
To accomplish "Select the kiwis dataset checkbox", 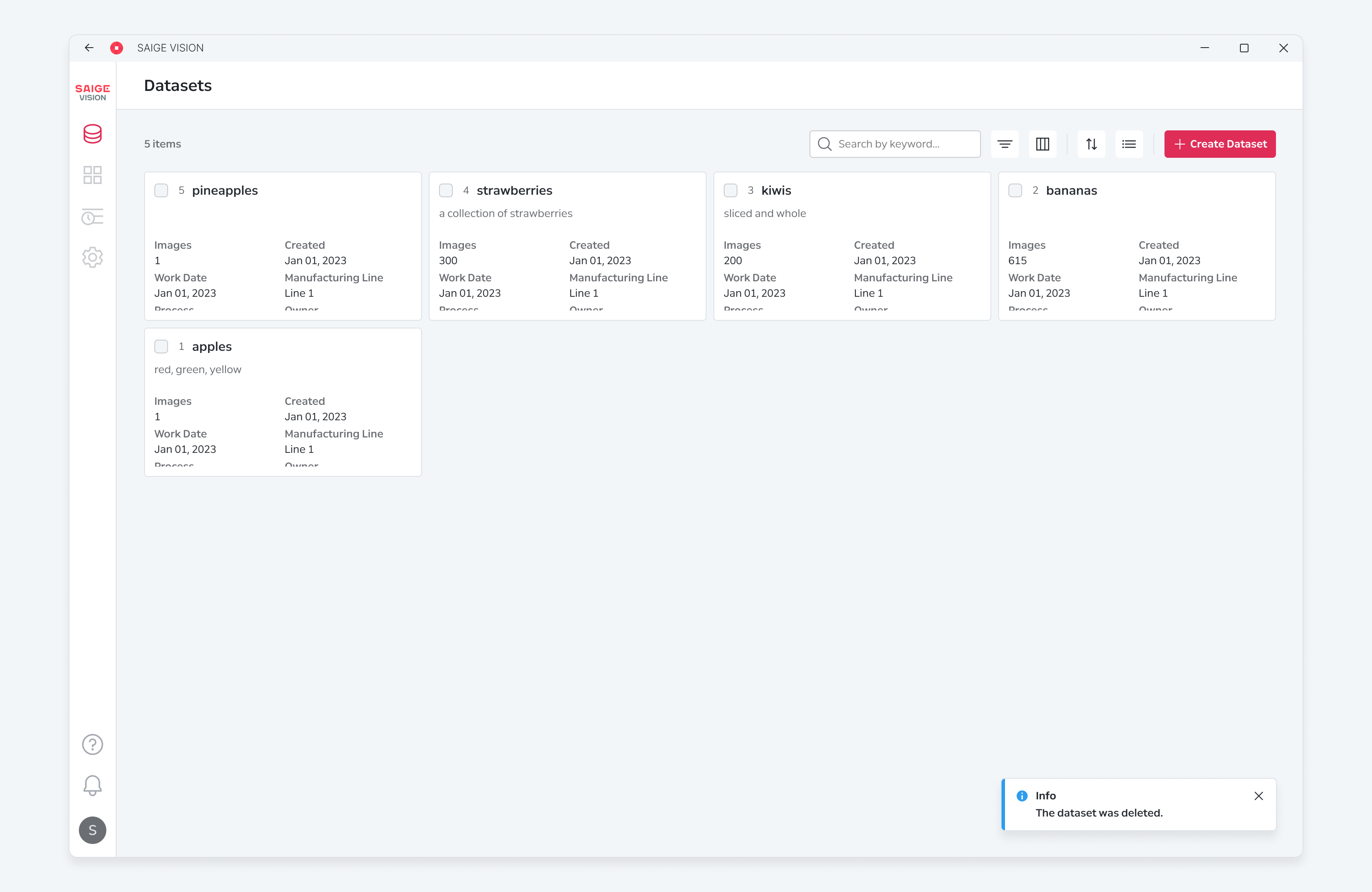I will click(x=731, y=190).
